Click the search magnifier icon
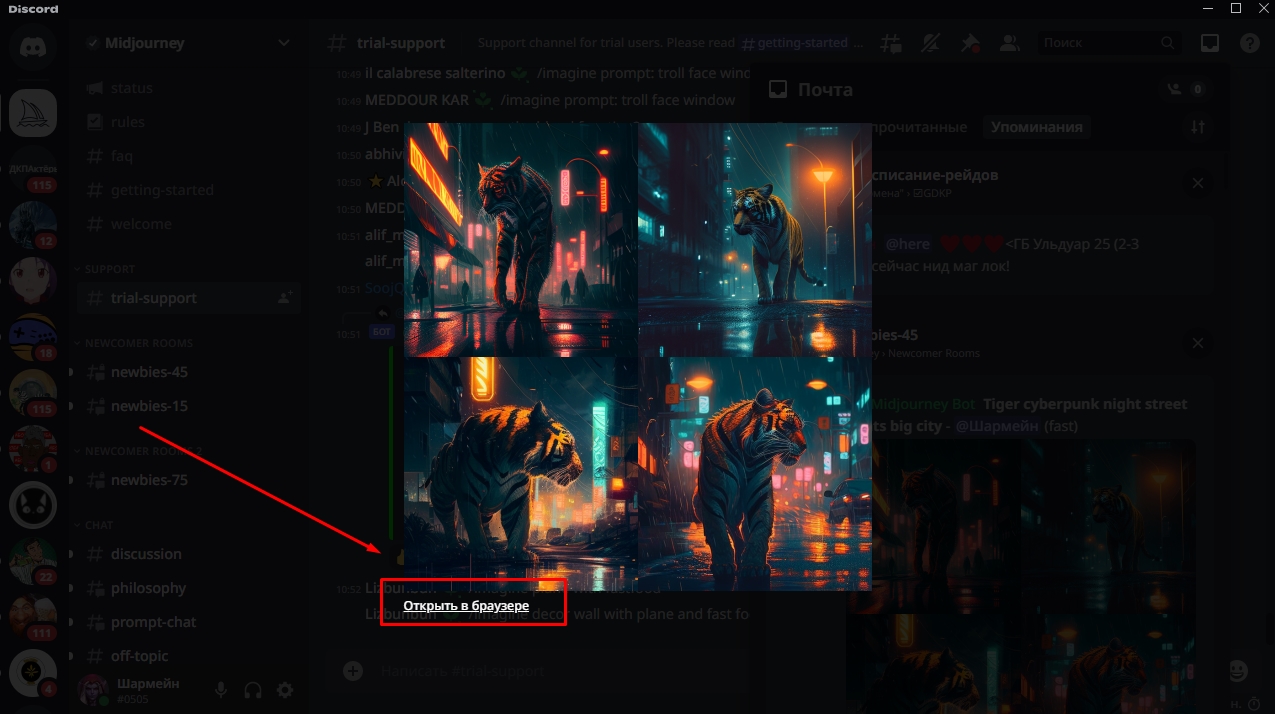This screenshot has height=714, width=1275. click(x=1167, y=43)
